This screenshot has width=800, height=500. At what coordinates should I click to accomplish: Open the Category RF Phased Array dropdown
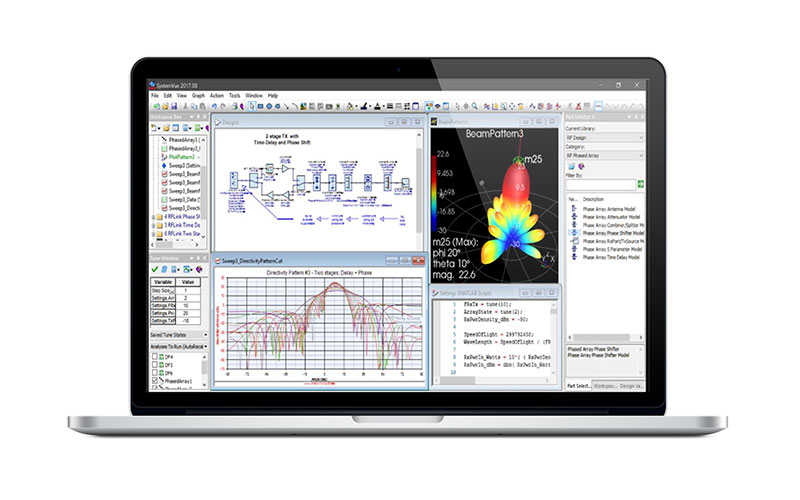pyautogui.click(x=607, y=156)
